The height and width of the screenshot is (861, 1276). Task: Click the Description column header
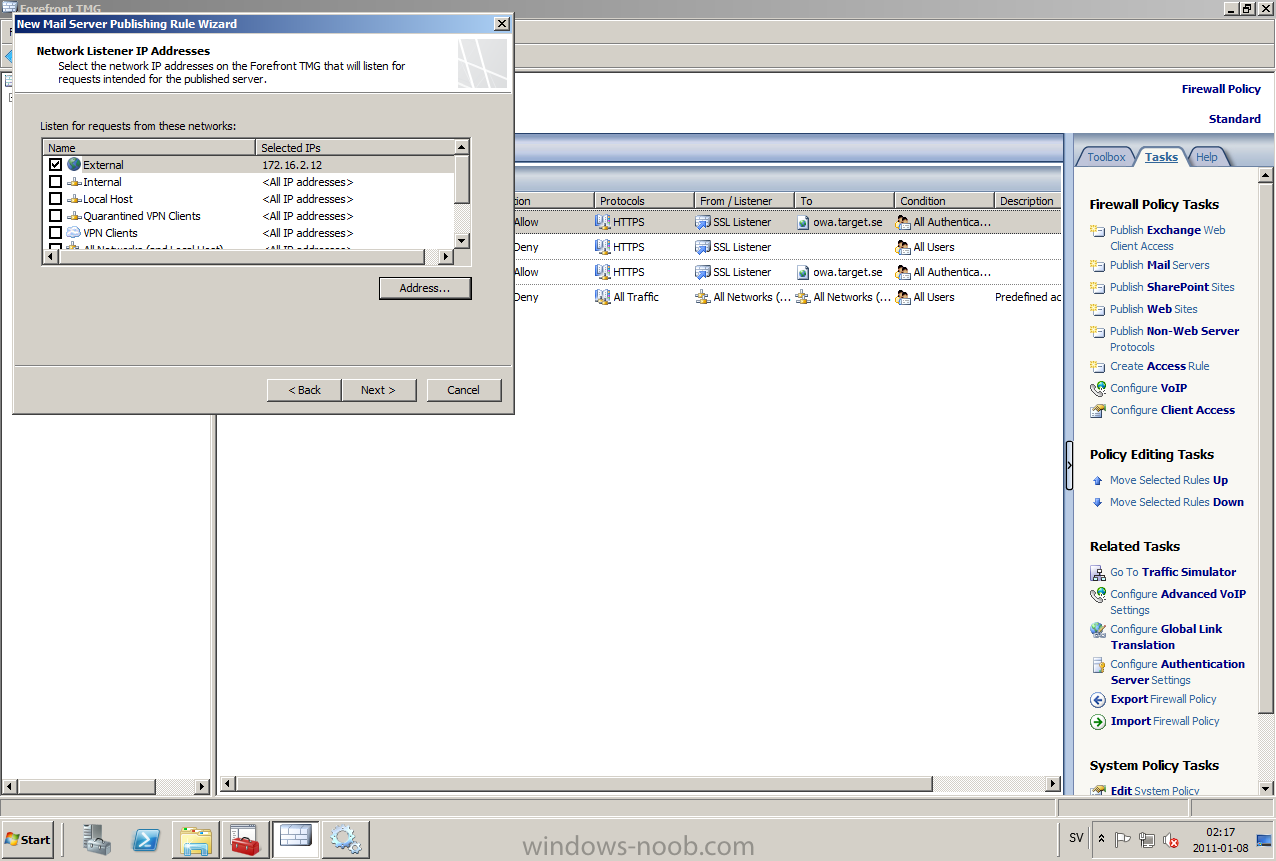click(1027, 201)
